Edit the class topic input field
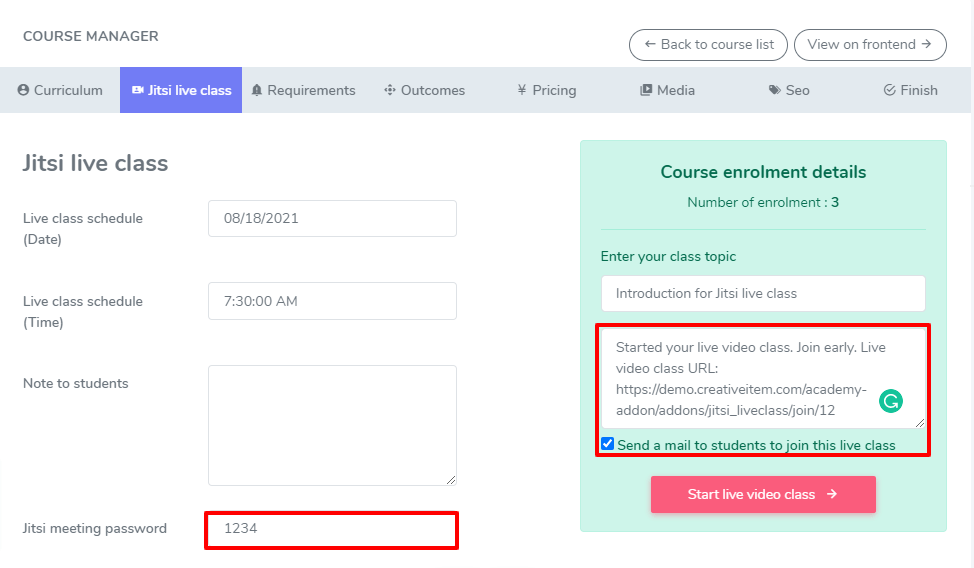The height and width of the screenshot is (568, 974). [763, 294]
